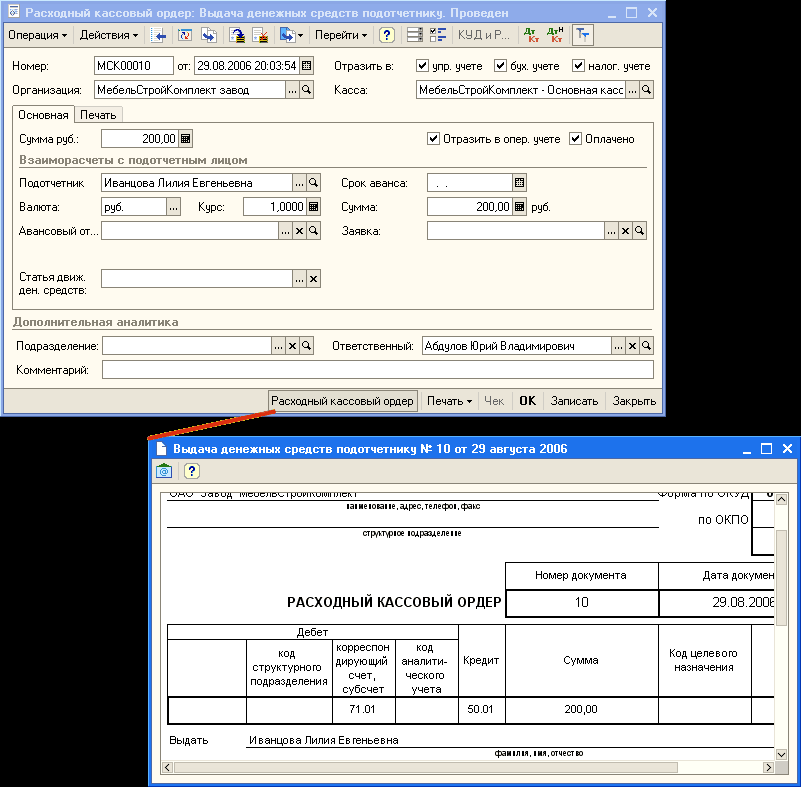The height and width of the screenshot is (787, 801).
Task: Expand the create-based-on dropdown arrow
Action: point(300,35)
